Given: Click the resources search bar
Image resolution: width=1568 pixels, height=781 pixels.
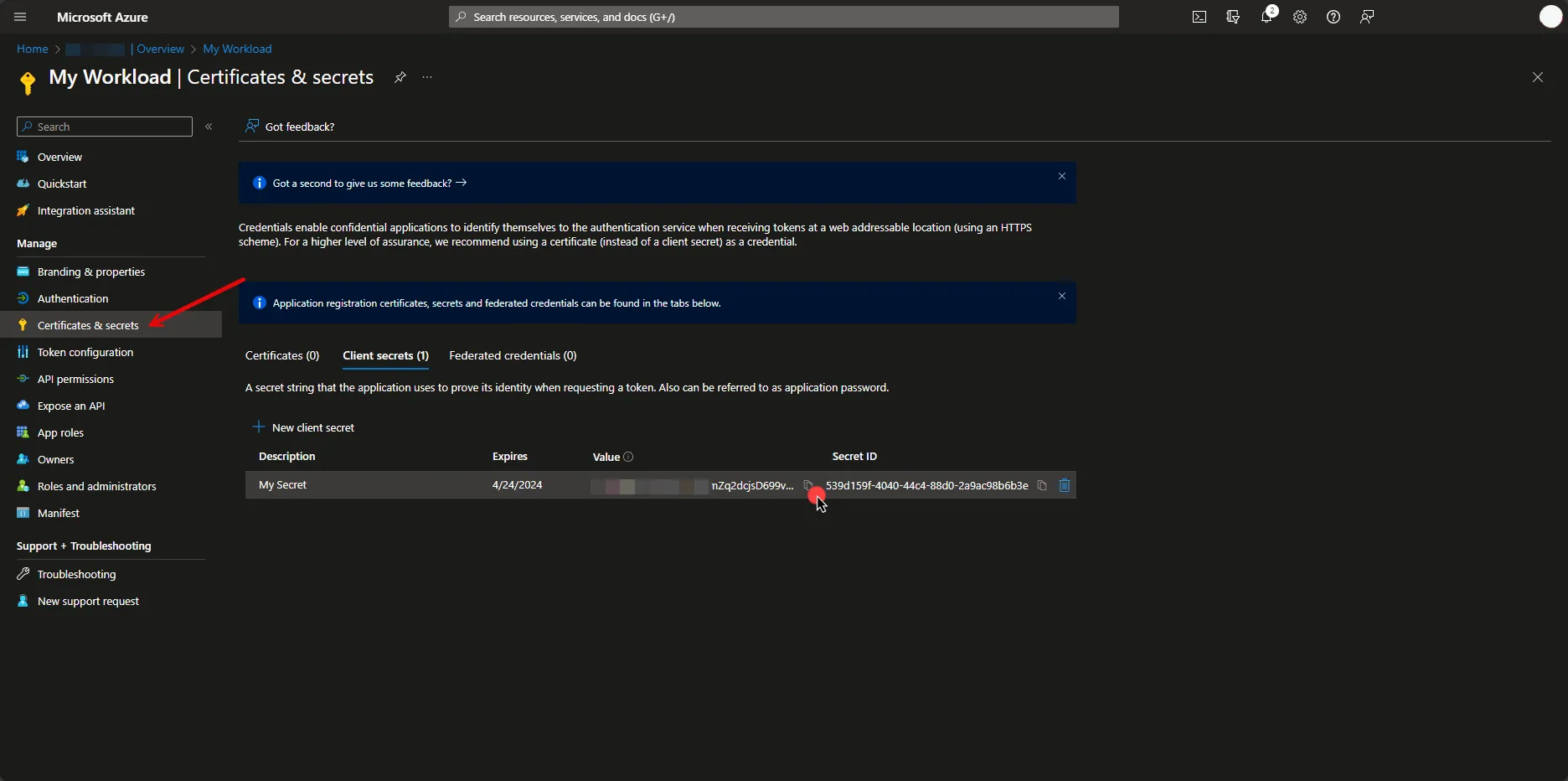Looking at the screenshot, I should 783,17.
